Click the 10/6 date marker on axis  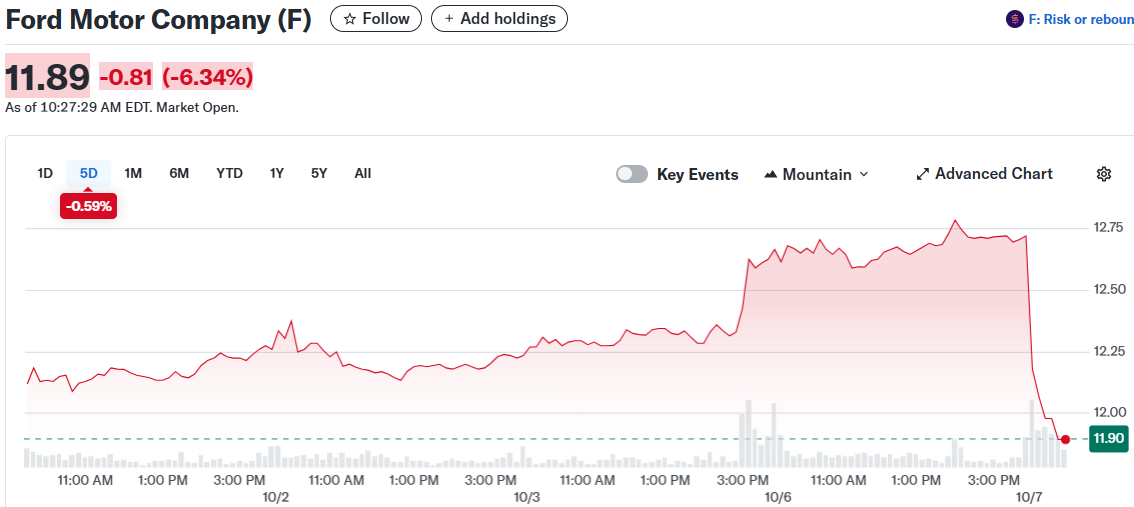pyautogui.click(x=778, y=497)
